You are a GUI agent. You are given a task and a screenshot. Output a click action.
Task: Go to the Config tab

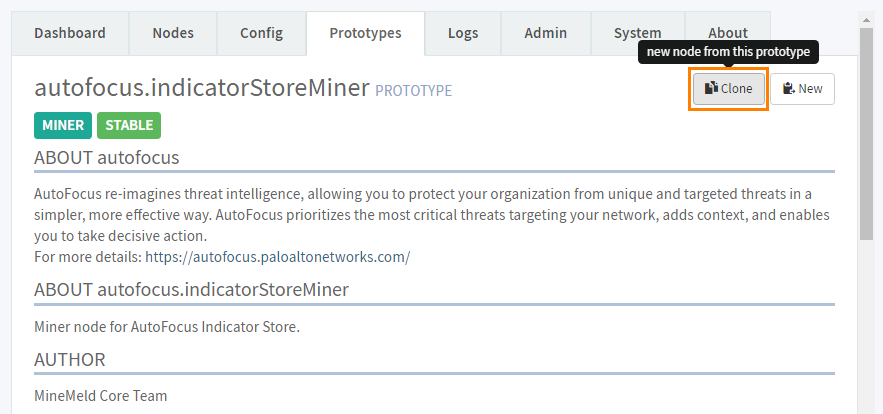pyautogui.click(x=261, y=33)
